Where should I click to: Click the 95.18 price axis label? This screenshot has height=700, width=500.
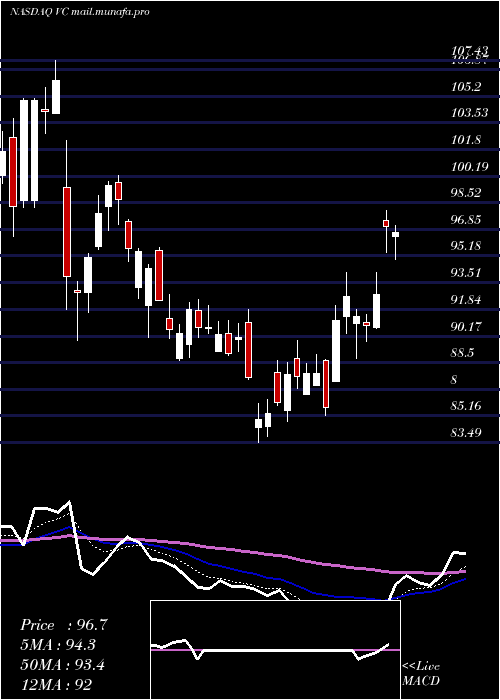[466, 246]
